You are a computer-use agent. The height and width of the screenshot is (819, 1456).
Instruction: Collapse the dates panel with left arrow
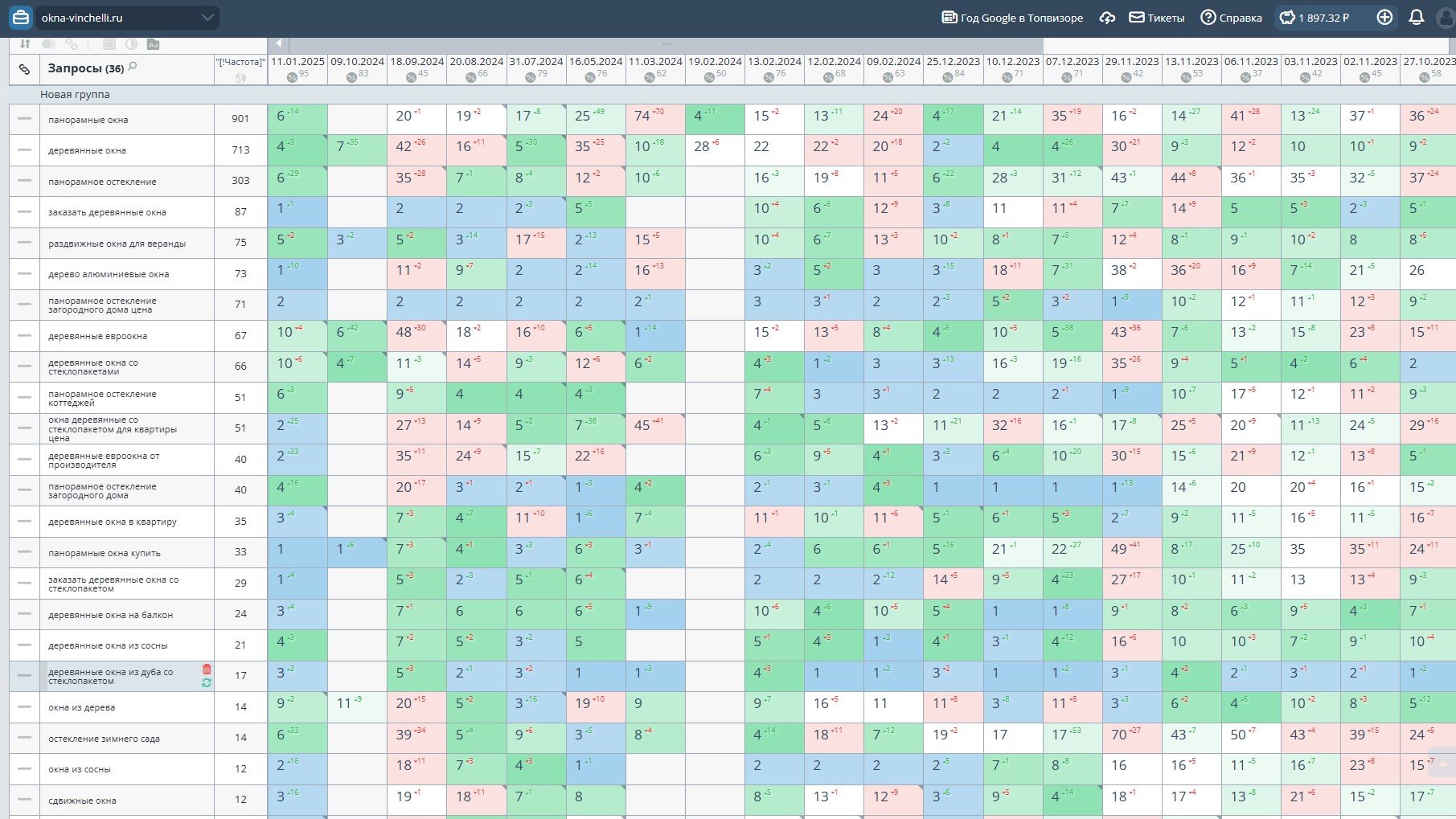(x=278, y=44)
